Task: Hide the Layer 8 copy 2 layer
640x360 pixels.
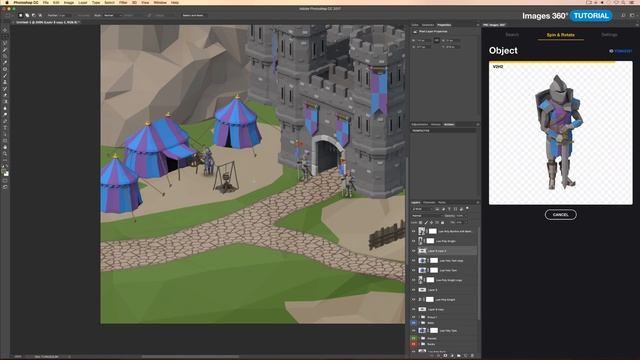Action: 413,251
